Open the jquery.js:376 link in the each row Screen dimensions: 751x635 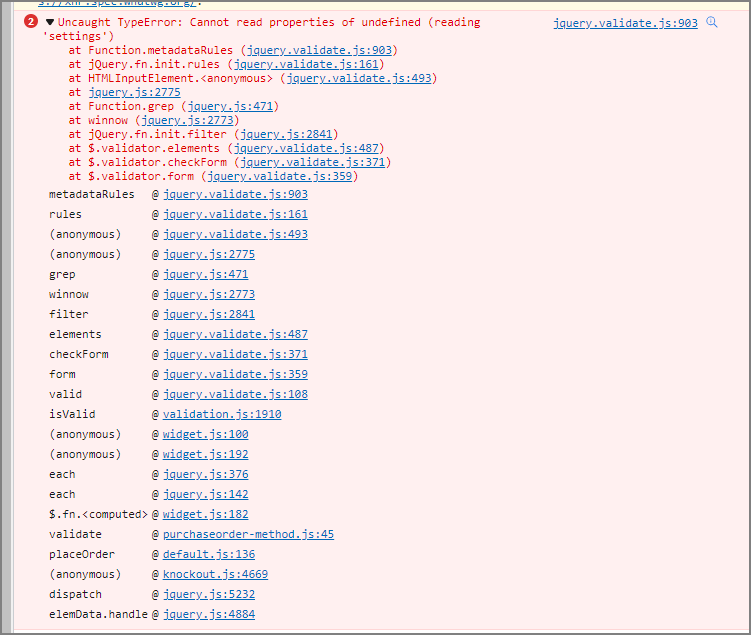coord(205,474)
